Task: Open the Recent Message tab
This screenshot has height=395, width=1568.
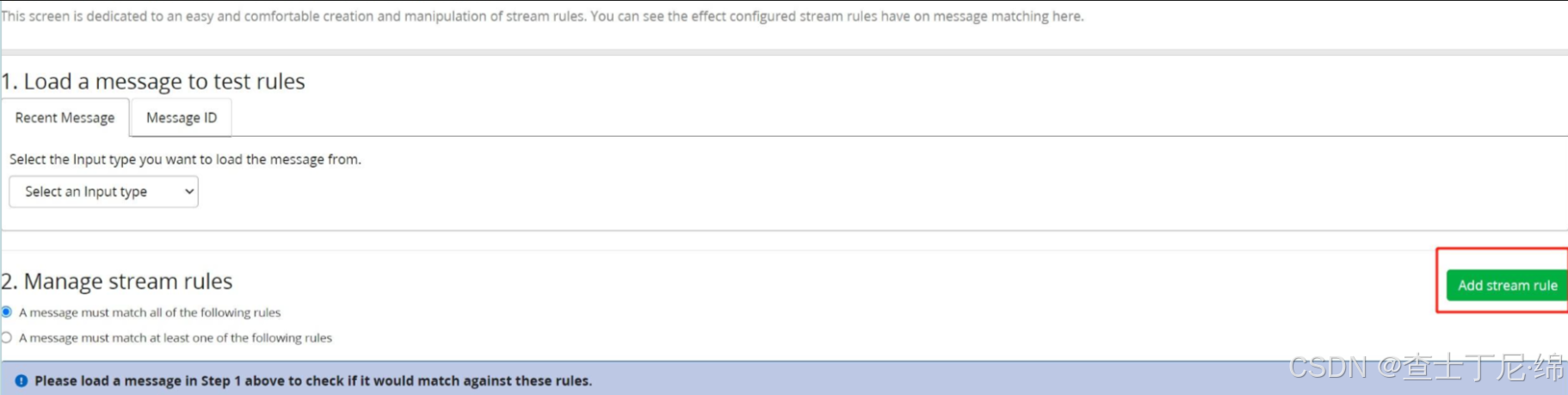Action: click(x=65, y=117)
